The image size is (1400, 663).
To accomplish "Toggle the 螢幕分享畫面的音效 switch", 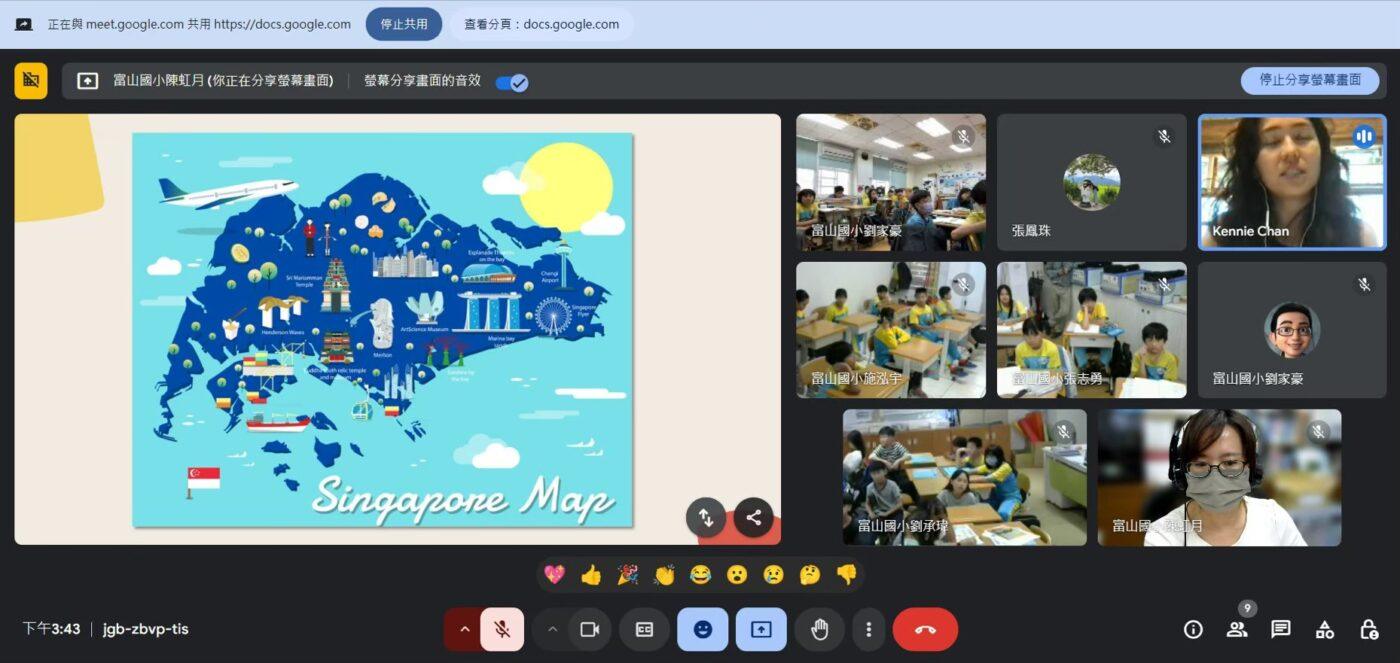I will [x=512, y=82].
